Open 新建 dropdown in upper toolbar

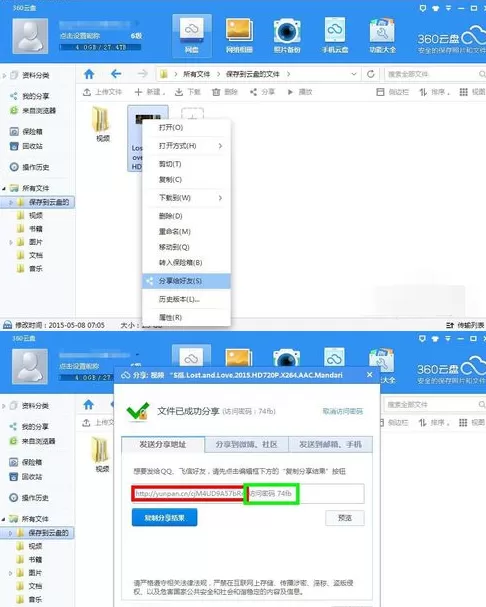click(150, 92)
